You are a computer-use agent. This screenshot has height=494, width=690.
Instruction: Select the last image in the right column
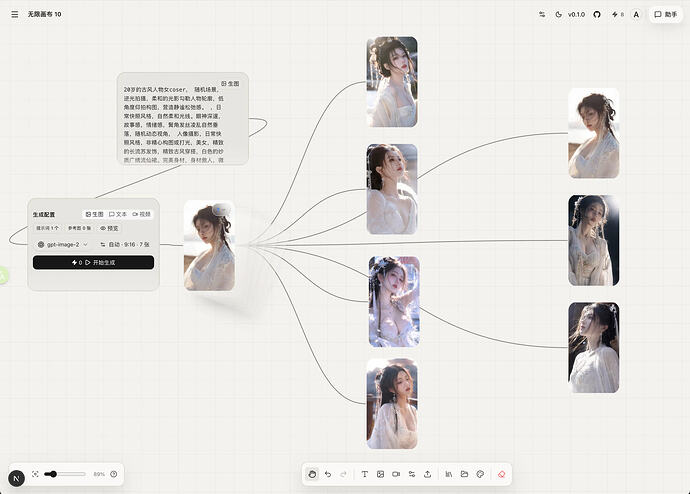click(593, 348)
